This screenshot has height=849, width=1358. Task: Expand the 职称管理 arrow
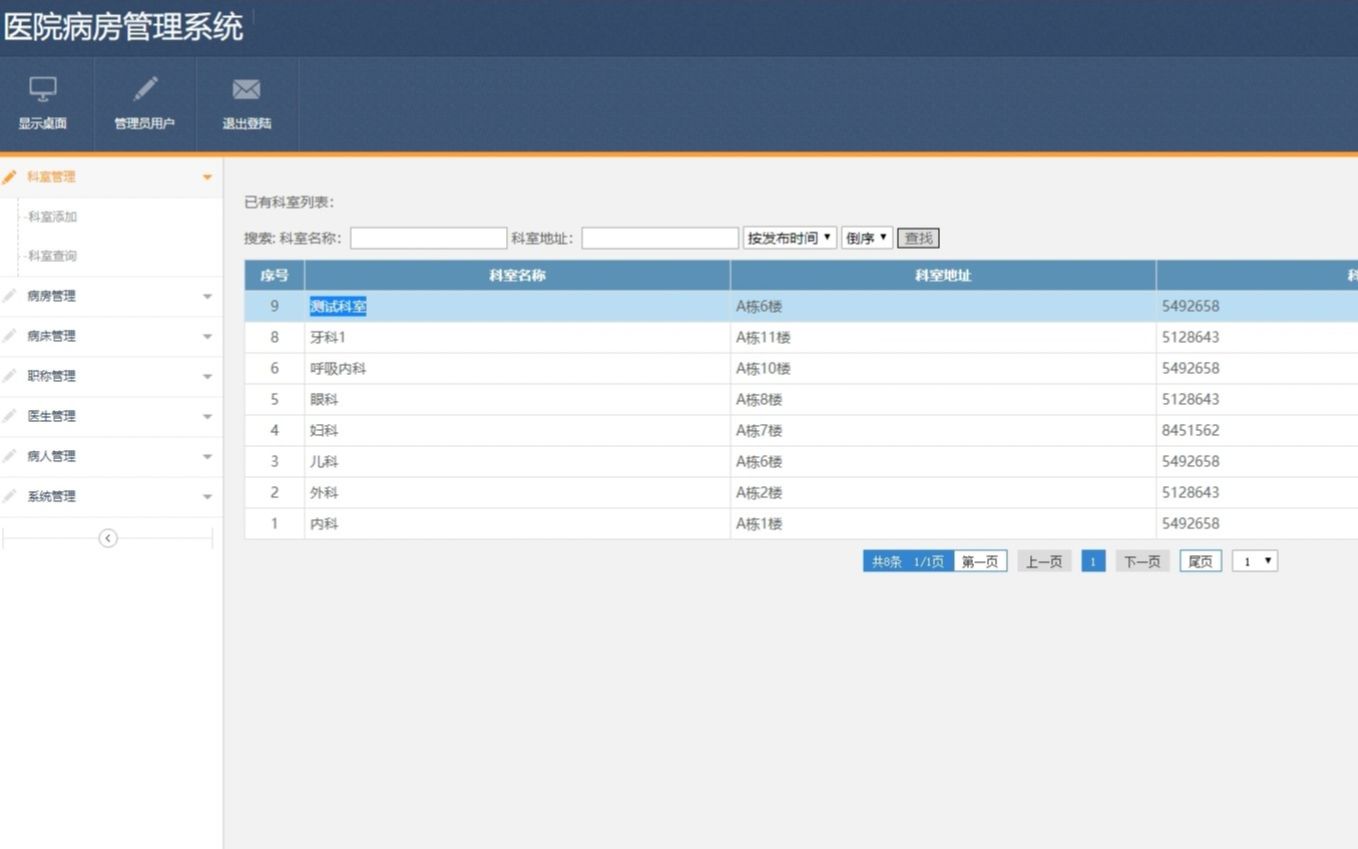pyautogui.click(x=207, y=377)
